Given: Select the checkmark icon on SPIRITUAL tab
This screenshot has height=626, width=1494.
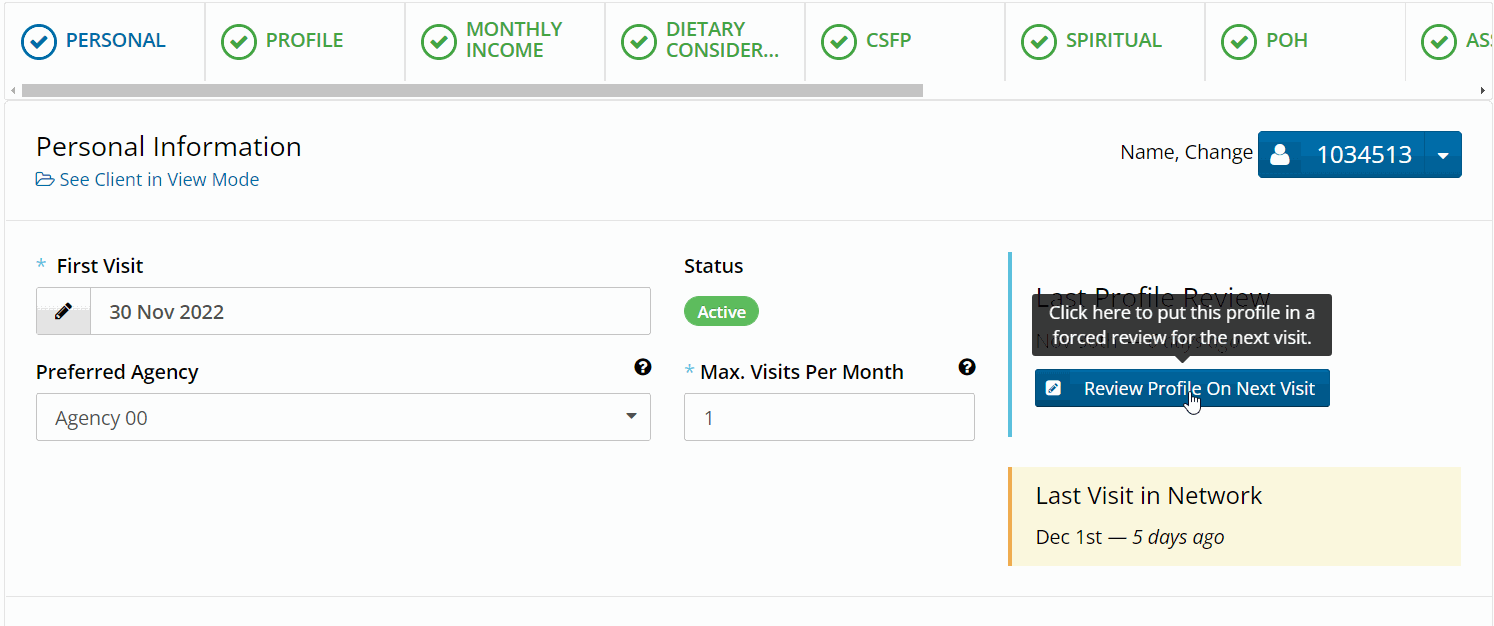Looking at the screenshot, I should 1038,41.
